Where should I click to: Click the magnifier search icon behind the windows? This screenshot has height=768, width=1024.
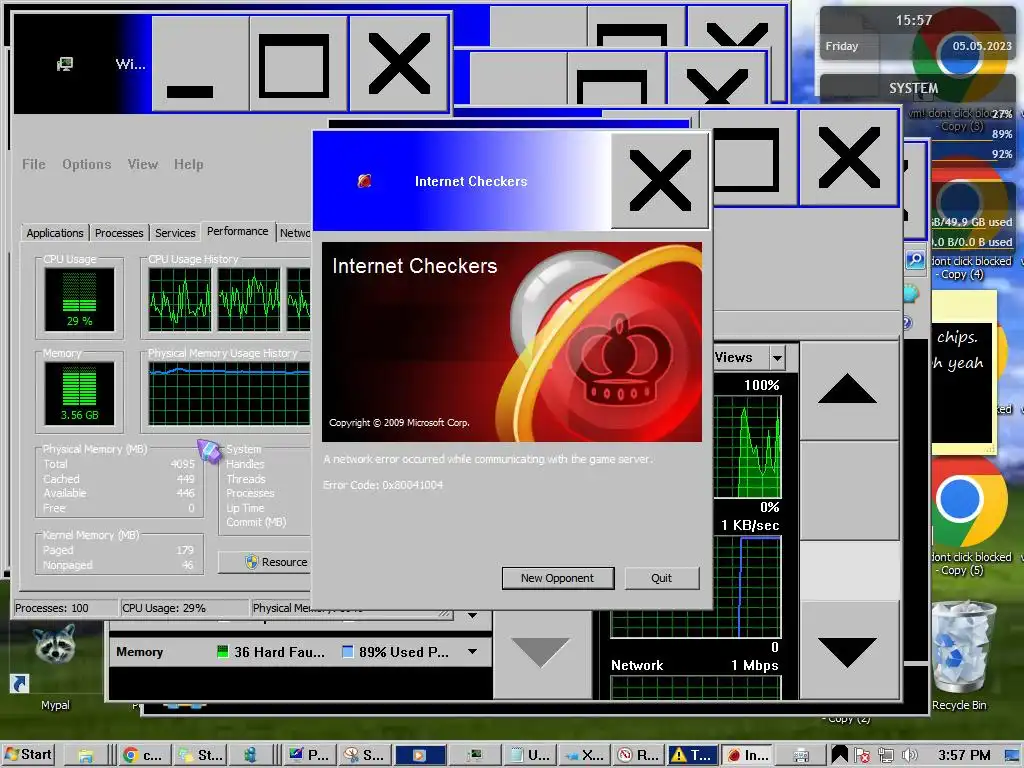click(x=916, y=260)
